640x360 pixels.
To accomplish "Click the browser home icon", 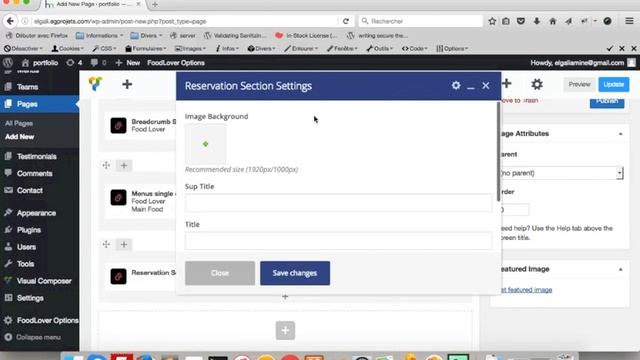I will pos(553,21).
